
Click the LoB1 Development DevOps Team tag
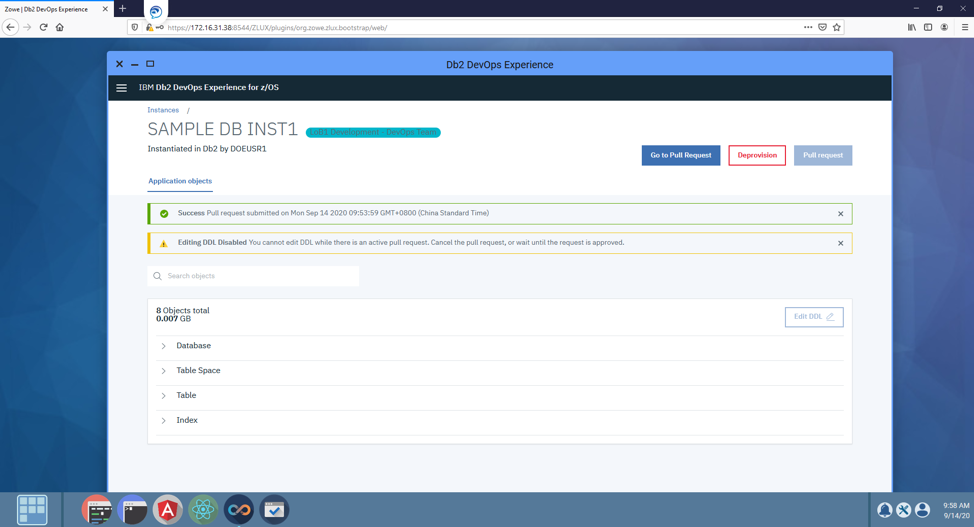pos(373,132)
